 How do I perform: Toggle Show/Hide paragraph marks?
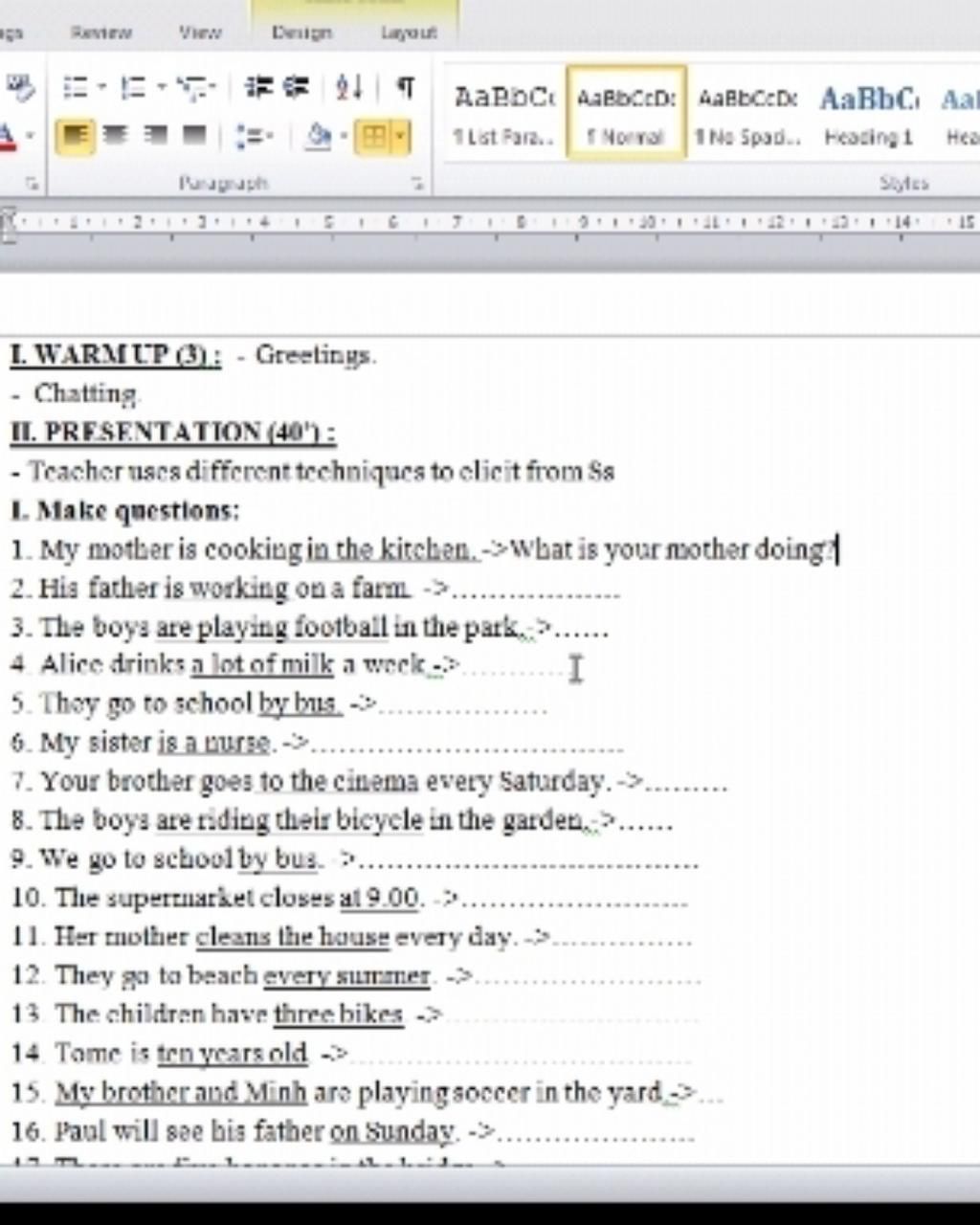[x=406, y=88]
